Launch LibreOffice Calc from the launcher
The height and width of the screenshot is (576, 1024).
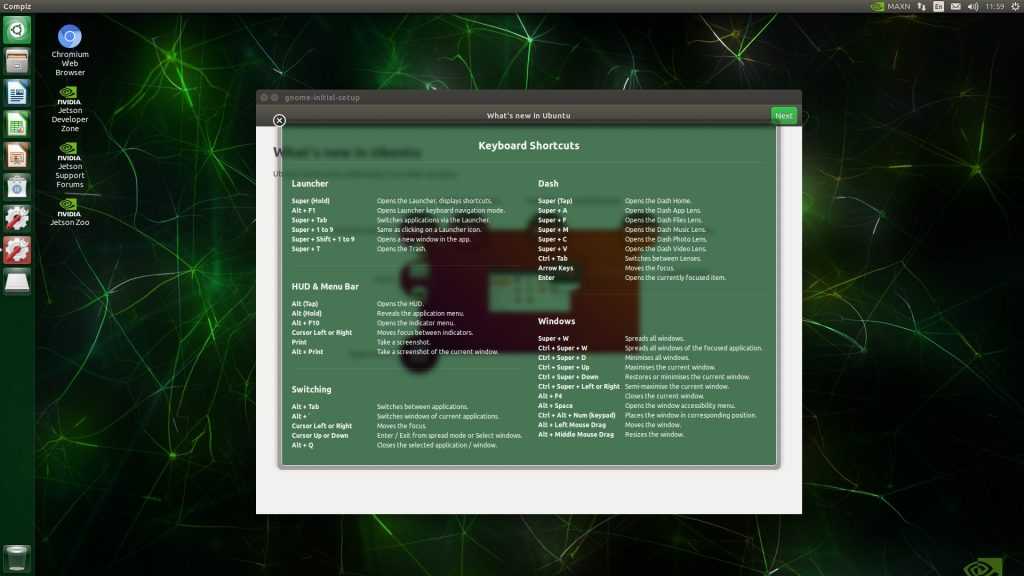tap(17, 124)
